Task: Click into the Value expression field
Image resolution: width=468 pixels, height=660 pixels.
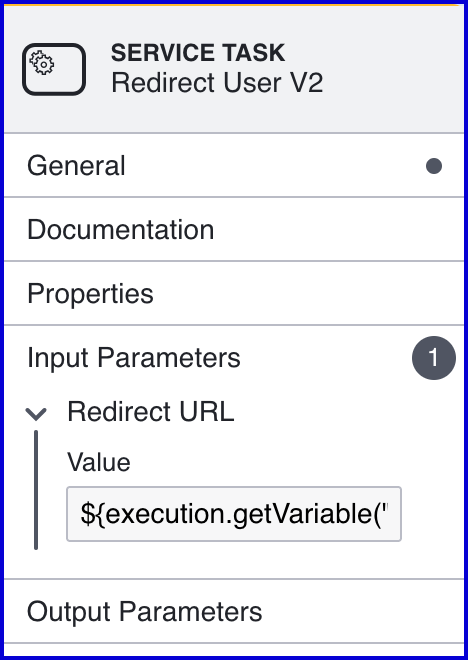Action: coord(234,514)
